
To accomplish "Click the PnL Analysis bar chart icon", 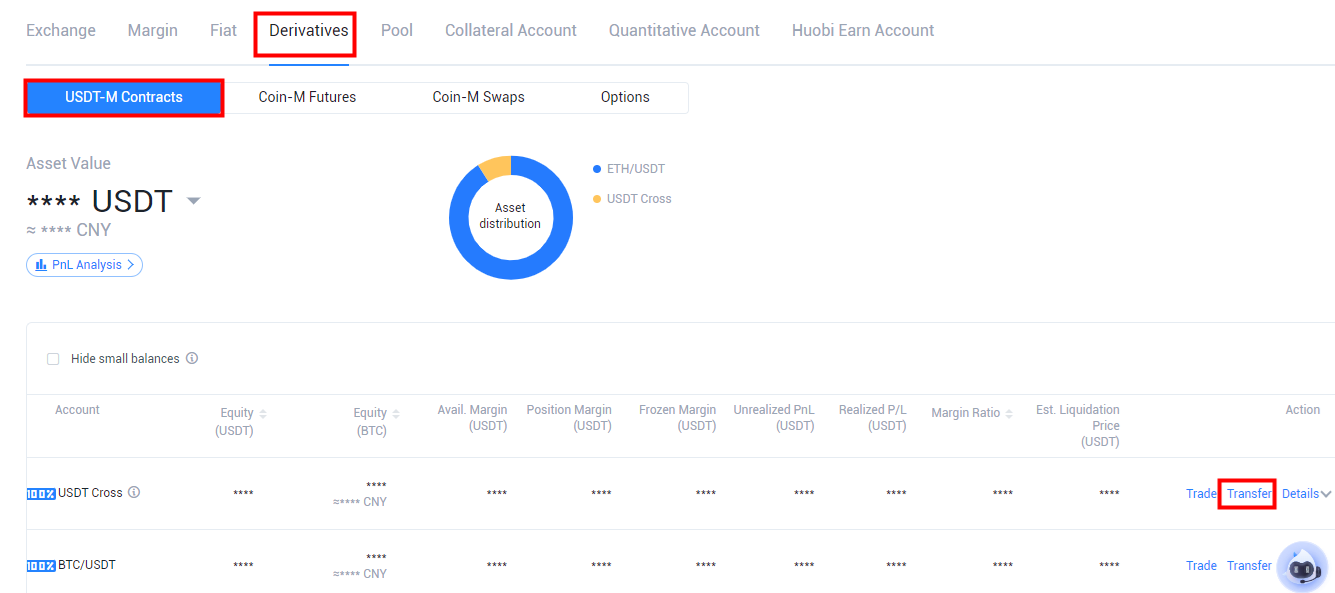I will pos(41,265).
